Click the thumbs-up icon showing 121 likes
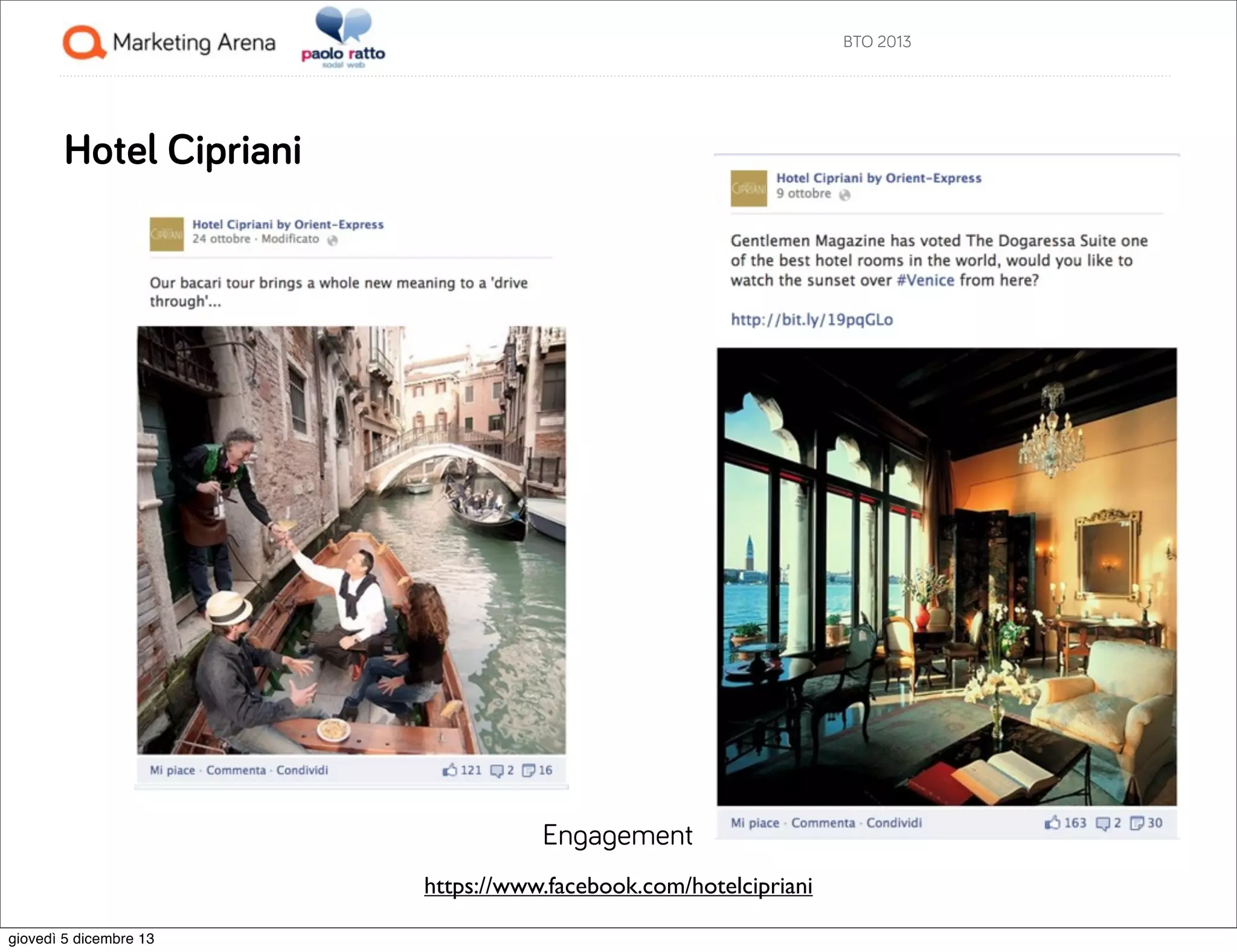The height and width of the screenshot is (952, 1237). coord(449,770)
